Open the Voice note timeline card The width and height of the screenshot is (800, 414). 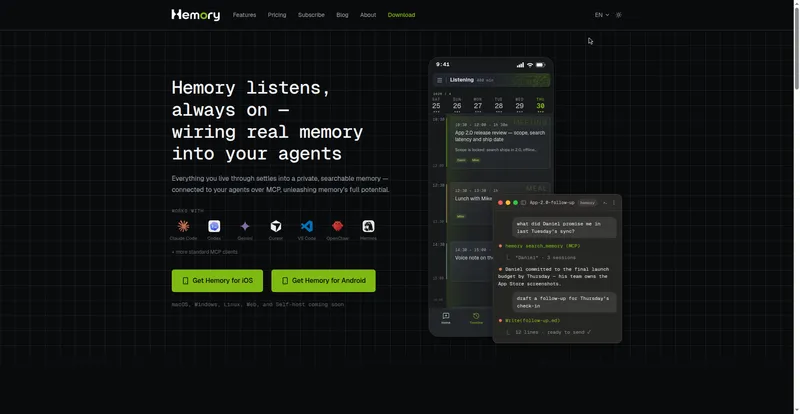click(x=470, y=261)
